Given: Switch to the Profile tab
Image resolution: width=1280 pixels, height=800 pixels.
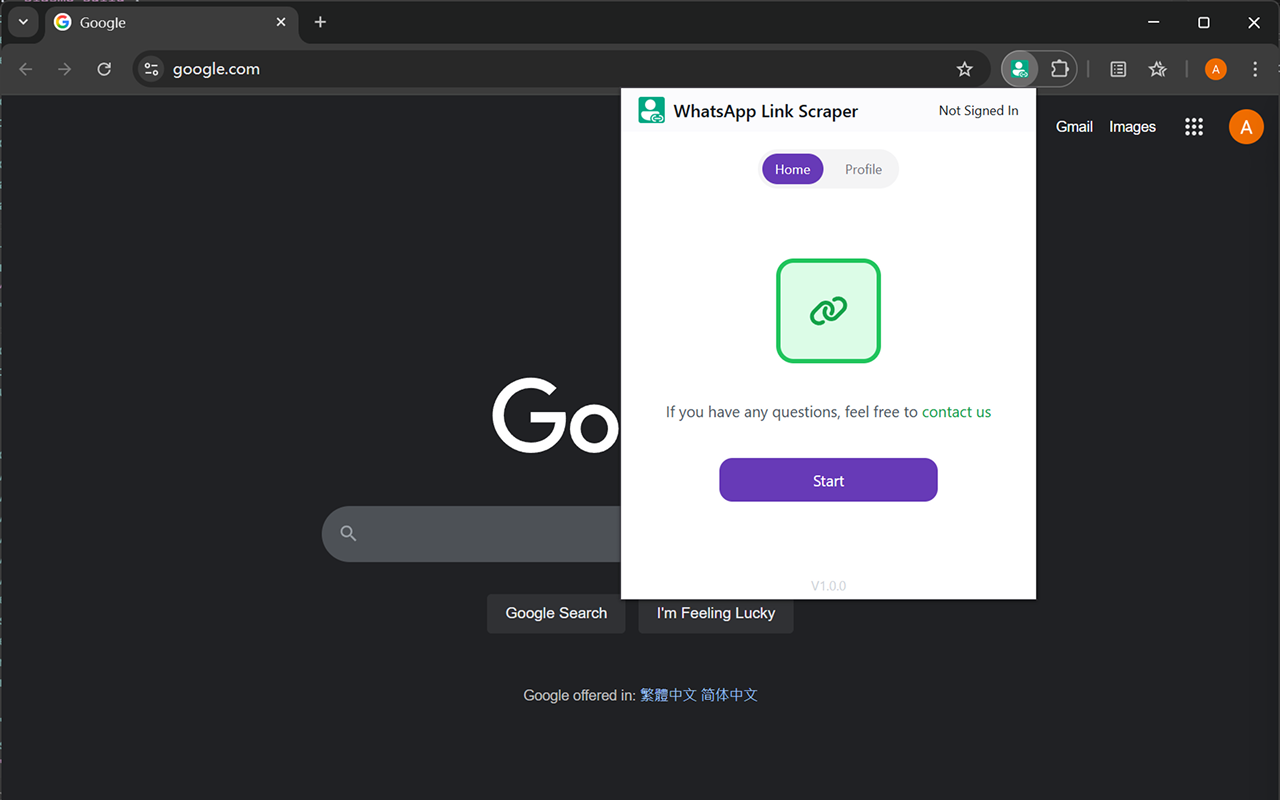Looking at the screenshot, I should [863, 169].
